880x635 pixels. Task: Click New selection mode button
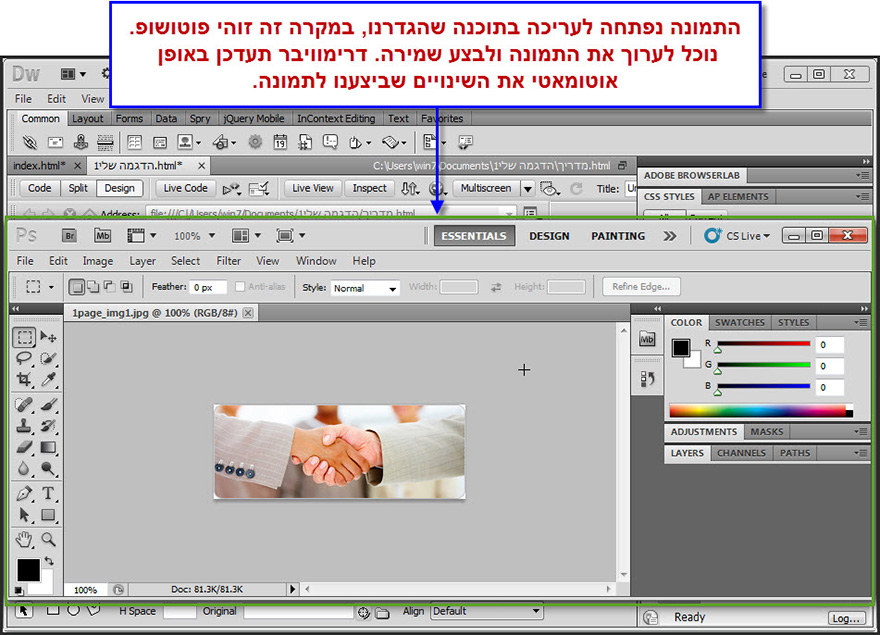click(77, 287)
